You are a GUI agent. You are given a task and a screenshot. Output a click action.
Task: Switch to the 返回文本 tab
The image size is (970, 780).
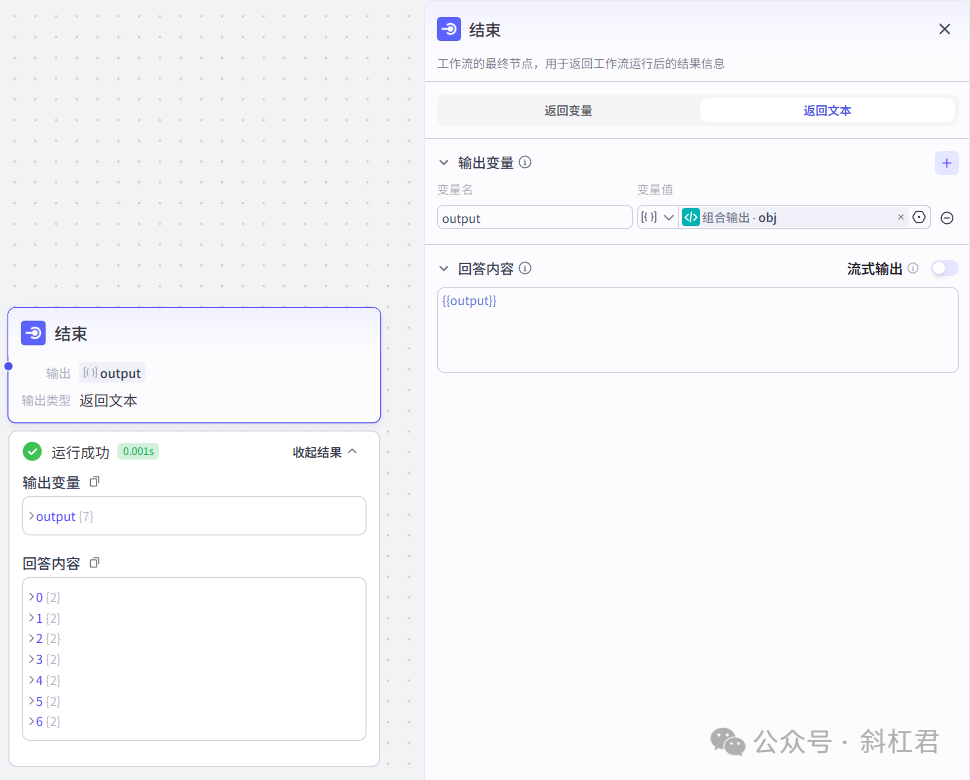(x=827, y=111)
